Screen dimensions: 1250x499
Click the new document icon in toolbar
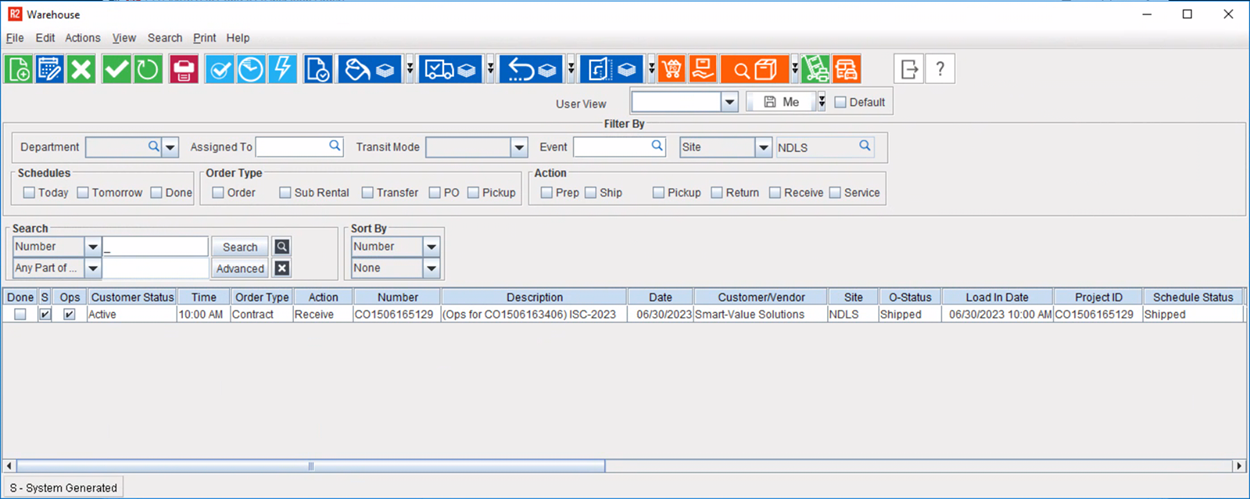[18, 69]
